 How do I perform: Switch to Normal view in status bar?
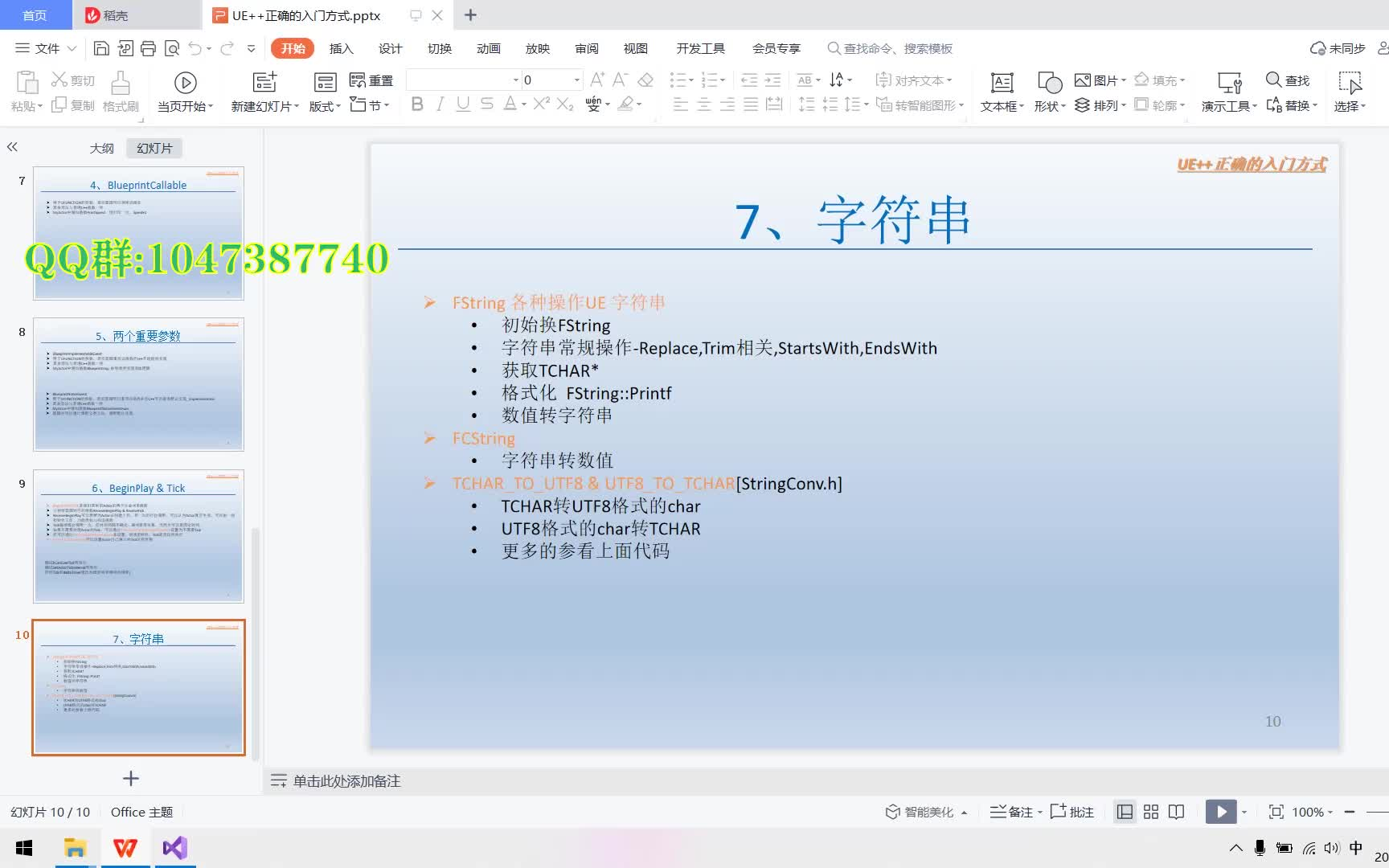(x=1125, y=812)
